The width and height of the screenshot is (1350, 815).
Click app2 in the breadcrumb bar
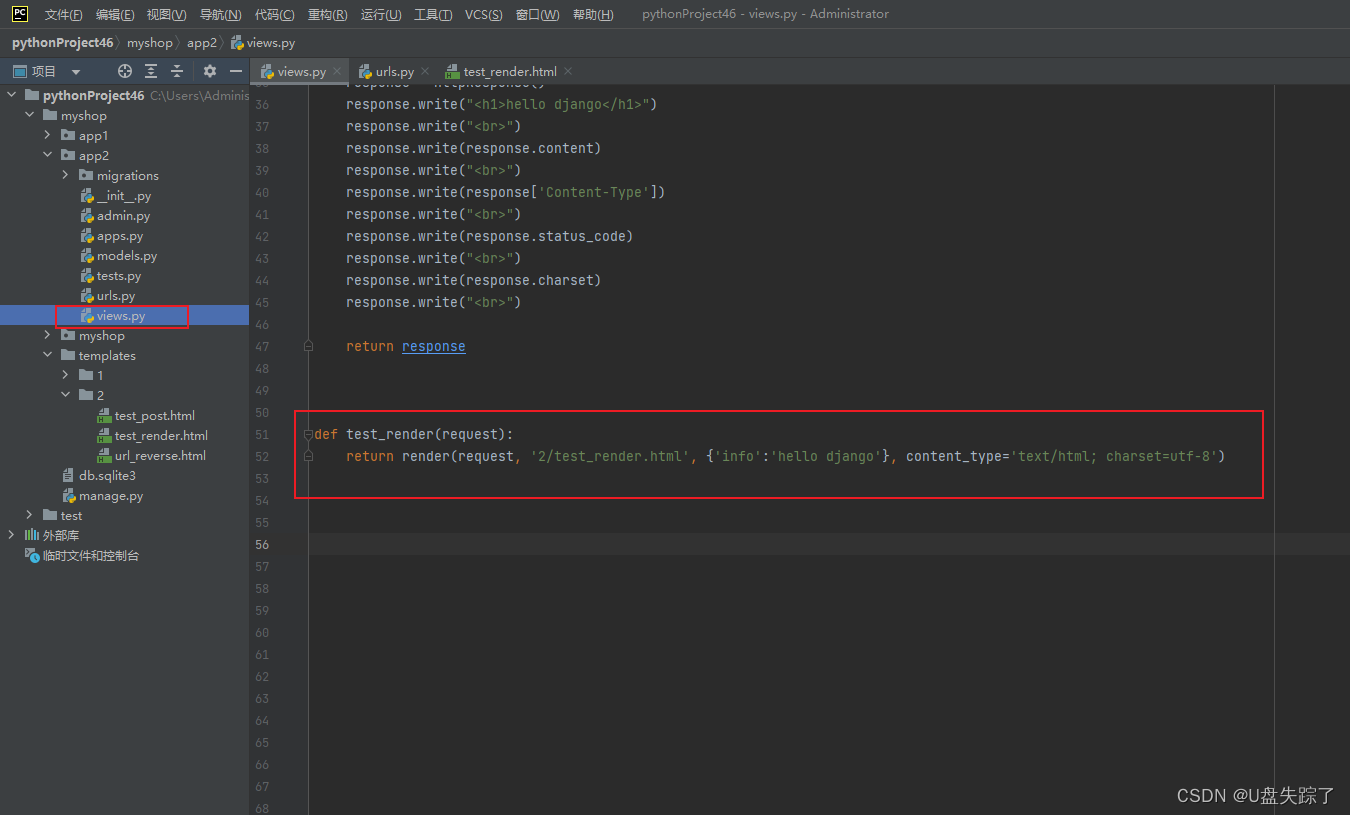click(x=201, y=42)
